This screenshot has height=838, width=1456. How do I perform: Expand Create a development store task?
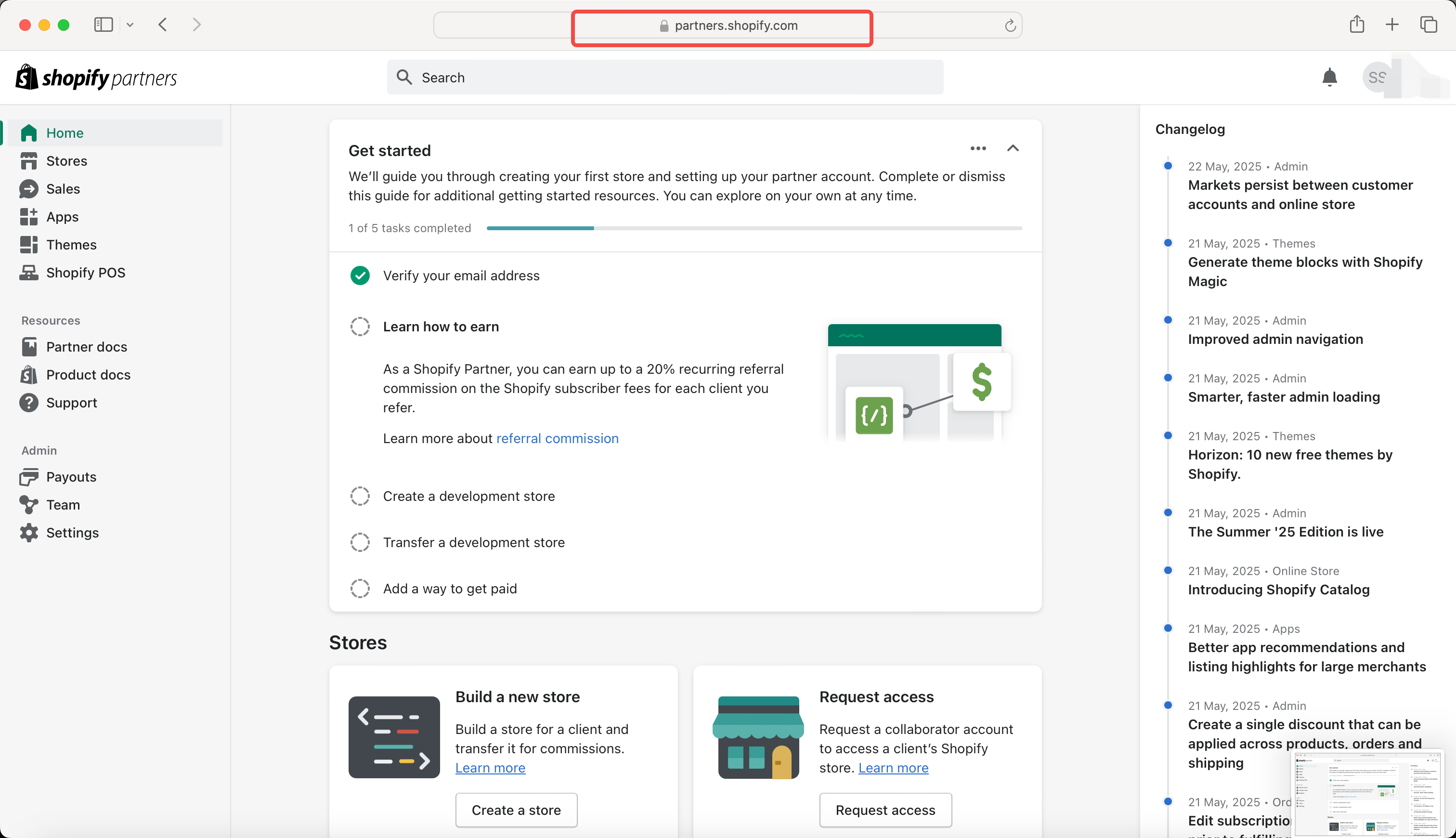[x=469, y=496]
